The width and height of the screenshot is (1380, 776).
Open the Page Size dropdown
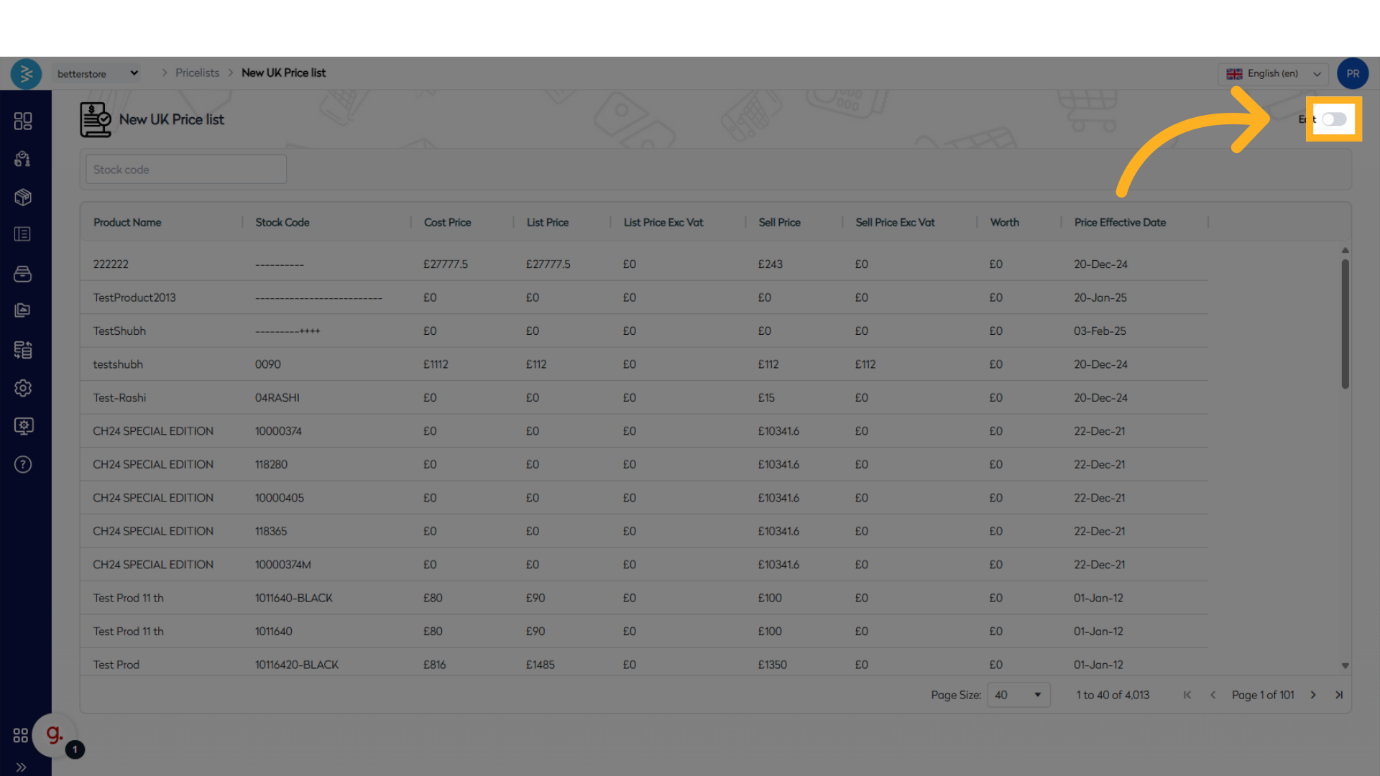coord(1018,695)
